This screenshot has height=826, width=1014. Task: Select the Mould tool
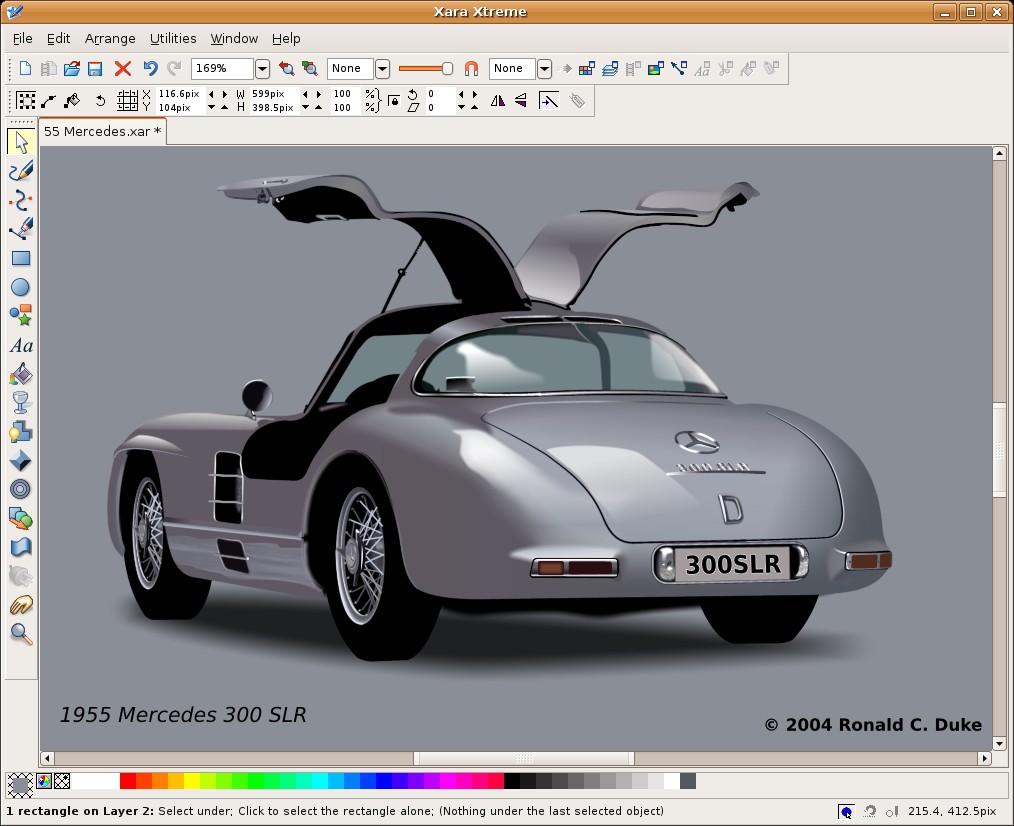[21, 547]
